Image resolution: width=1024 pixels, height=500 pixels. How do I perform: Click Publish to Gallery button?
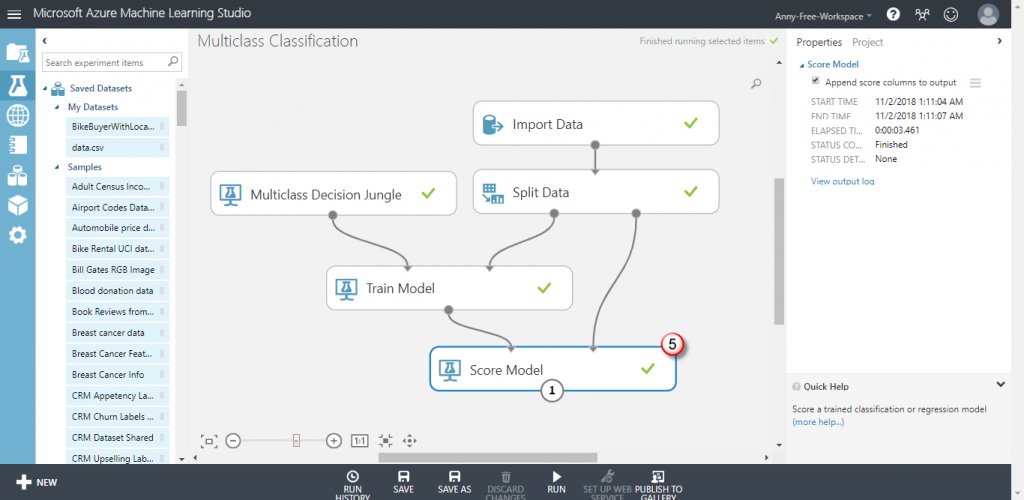coord(658,486)
